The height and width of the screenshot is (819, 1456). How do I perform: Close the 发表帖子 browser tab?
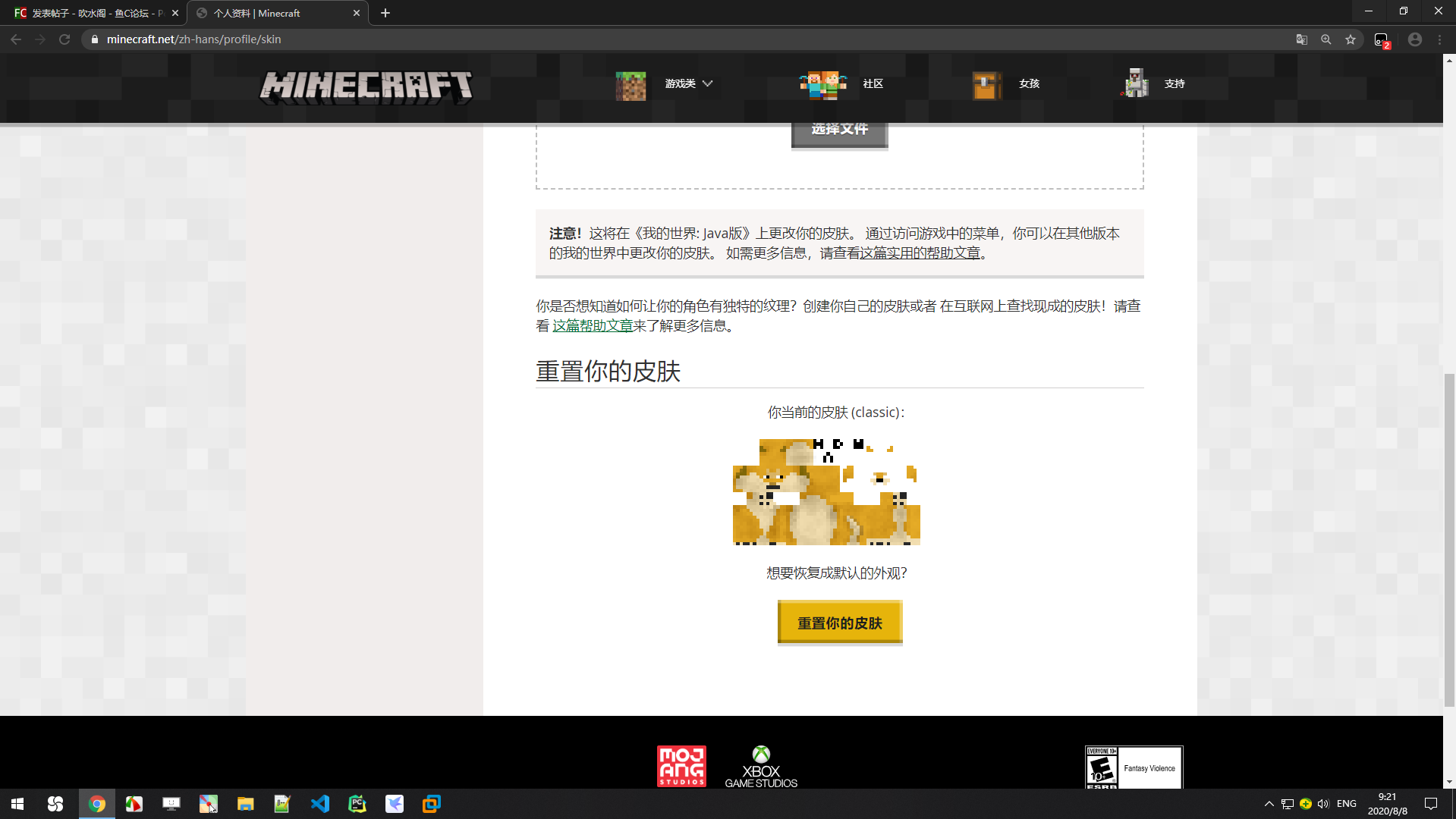pos(175,13)
